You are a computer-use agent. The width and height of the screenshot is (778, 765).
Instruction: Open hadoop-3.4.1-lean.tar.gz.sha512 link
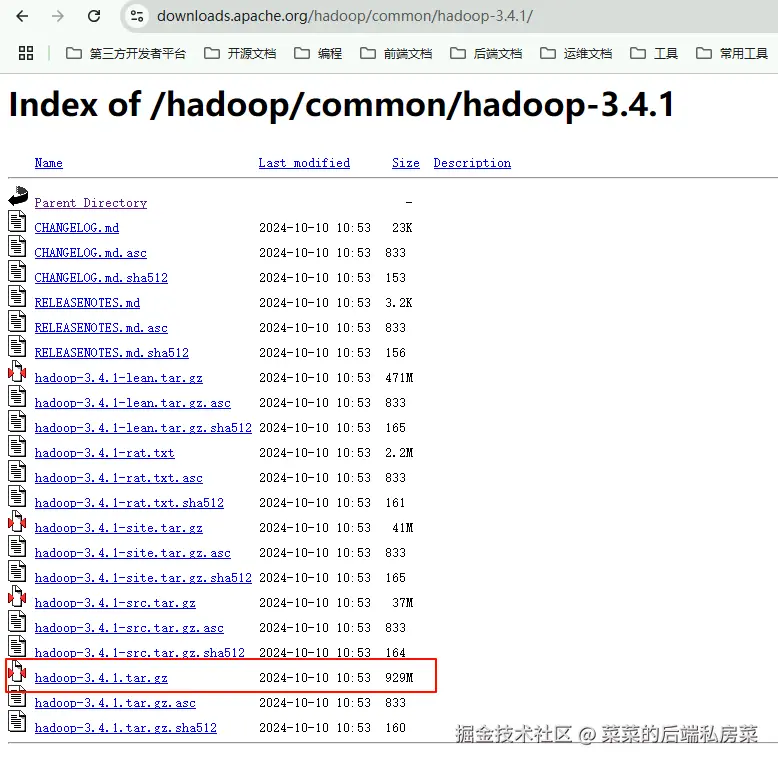click(143, 428)
